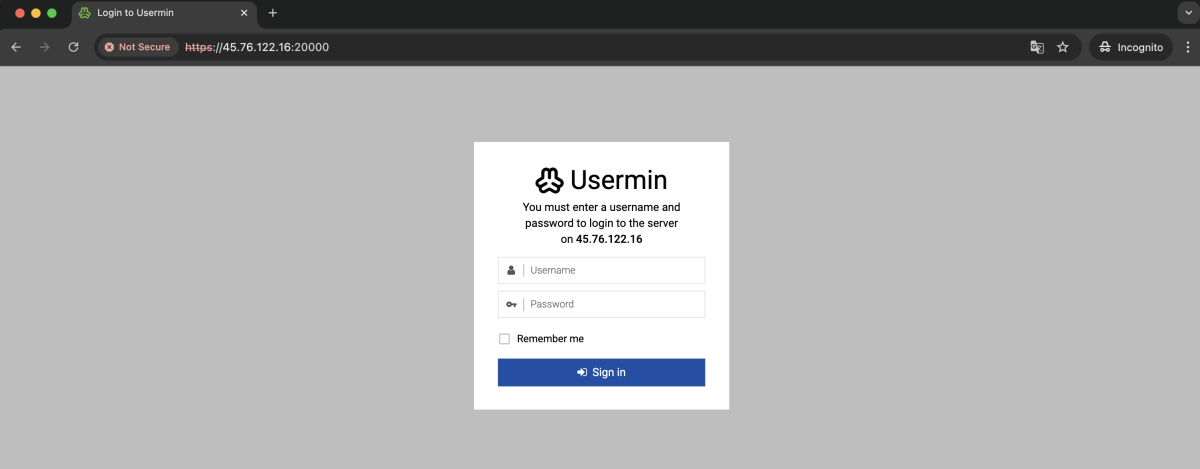Viewport: 1200px width, 469px height.
Task: Click the user icon in Username field
Action: (511, 270)
